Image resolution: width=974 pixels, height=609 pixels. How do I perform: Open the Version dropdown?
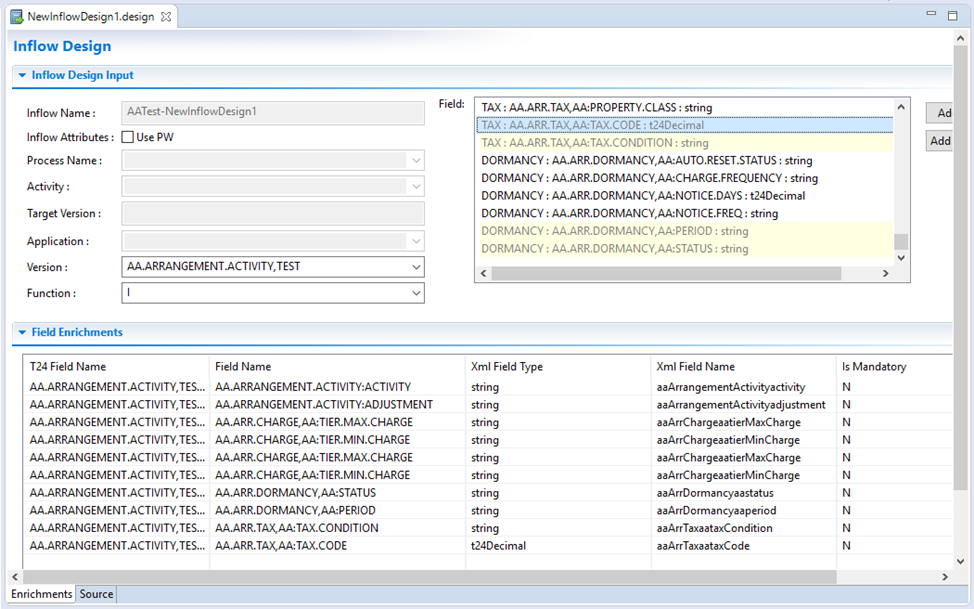click(x=415, y=267)
